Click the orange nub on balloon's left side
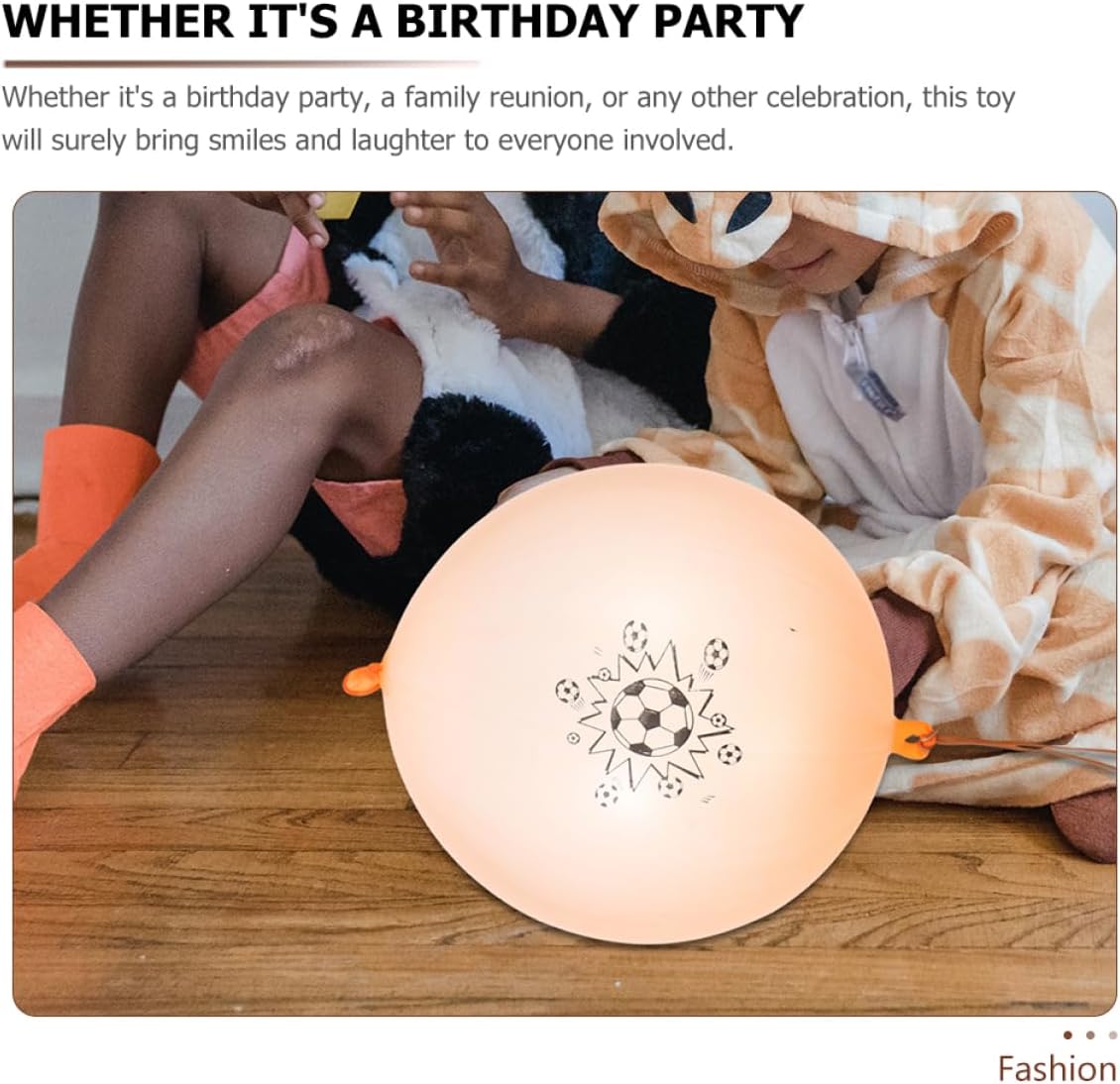This screenshot has width=1120, height=1084. pyautogui.click(x=363, y=679)
